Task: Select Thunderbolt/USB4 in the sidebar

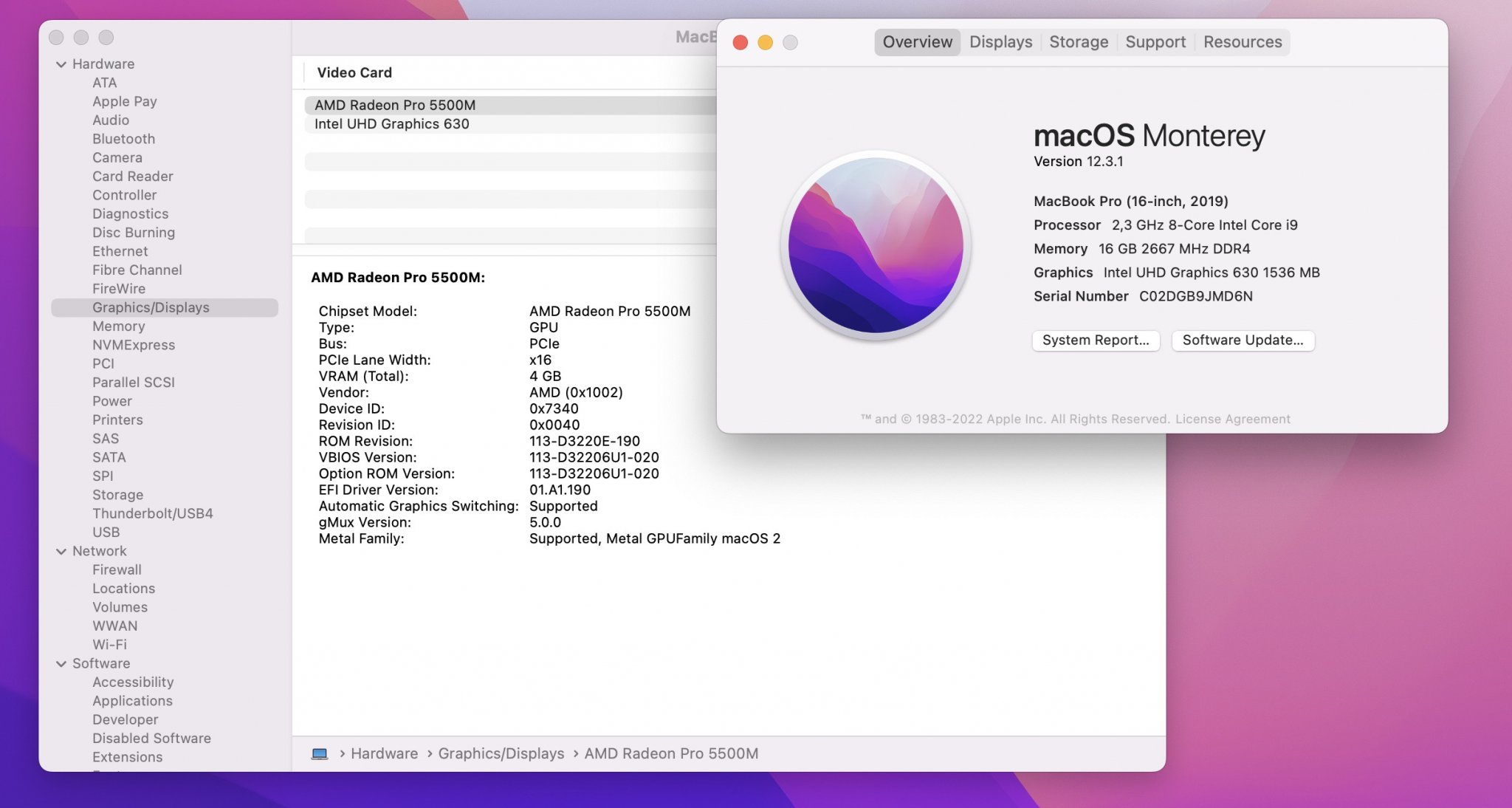Action: click(153, 514)
